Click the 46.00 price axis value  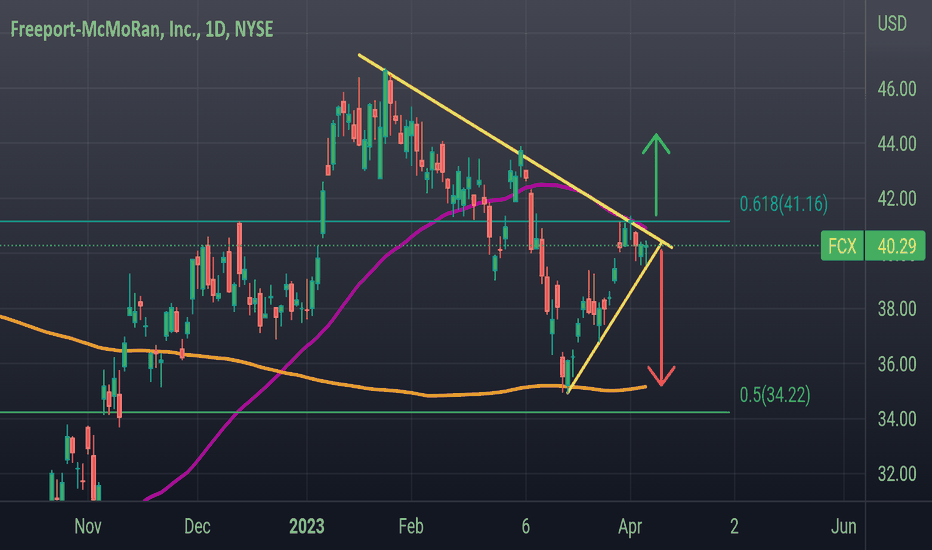coord(897,89)
